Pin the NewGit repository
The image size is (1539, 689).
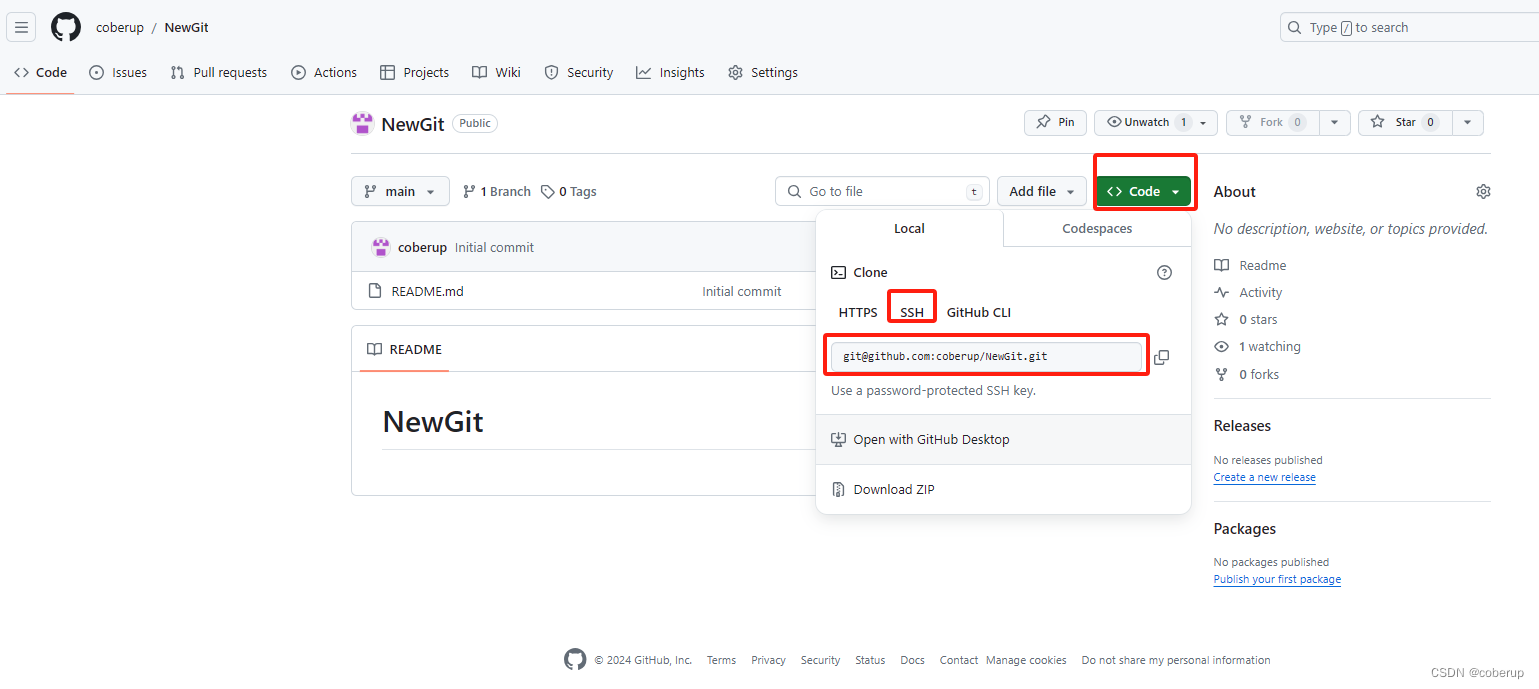(x=1055, y=122)
